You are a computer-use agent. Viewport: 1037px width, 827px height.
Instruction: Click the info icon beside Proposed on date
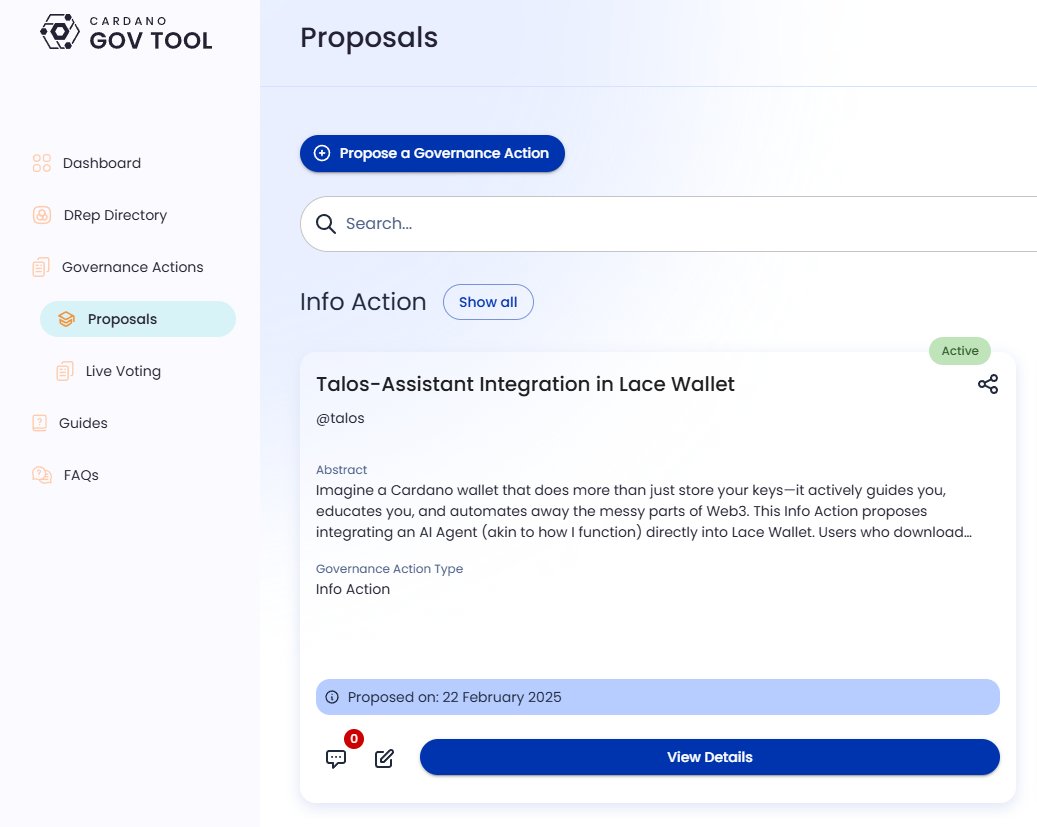coord(332,697)
